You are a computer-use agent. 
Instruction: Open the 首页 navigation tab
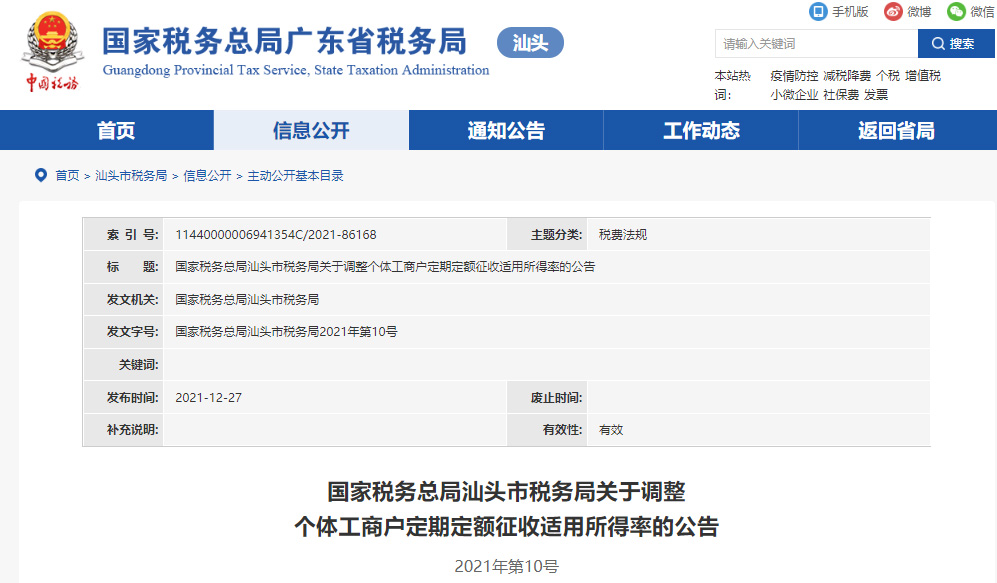tap(116, 131)
